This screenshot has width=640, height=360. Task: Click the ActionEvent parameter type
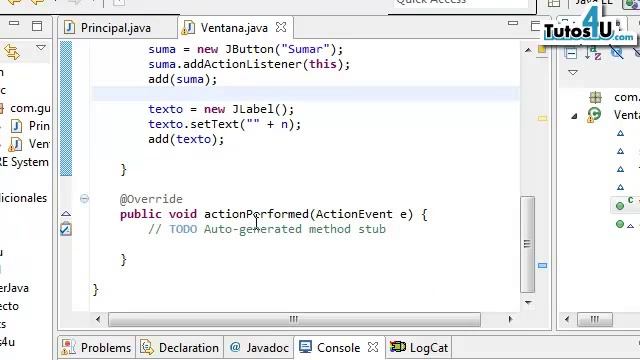354,214
